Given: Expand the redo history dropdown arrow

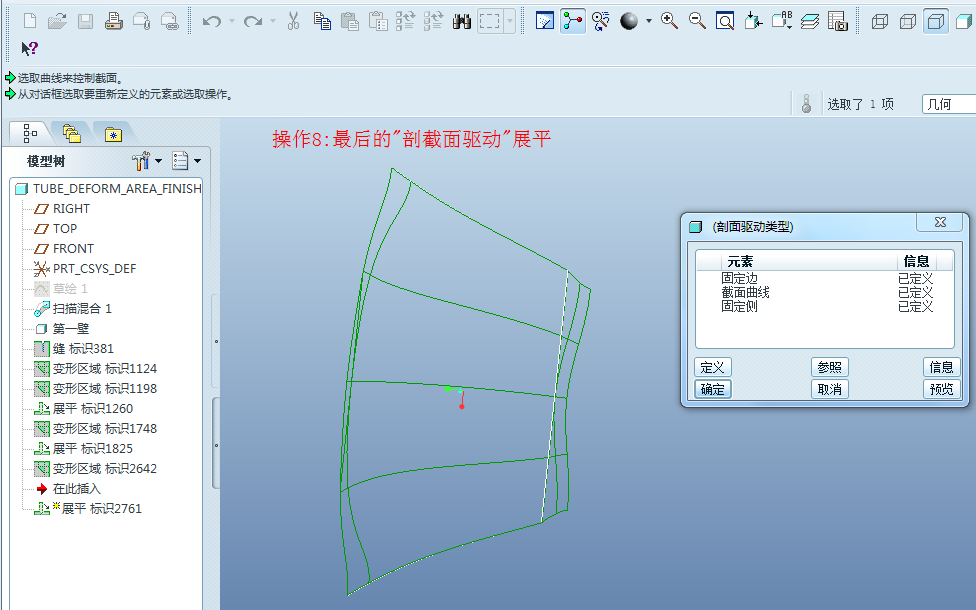Looking at the screenshot, I should tap(273, 21).
